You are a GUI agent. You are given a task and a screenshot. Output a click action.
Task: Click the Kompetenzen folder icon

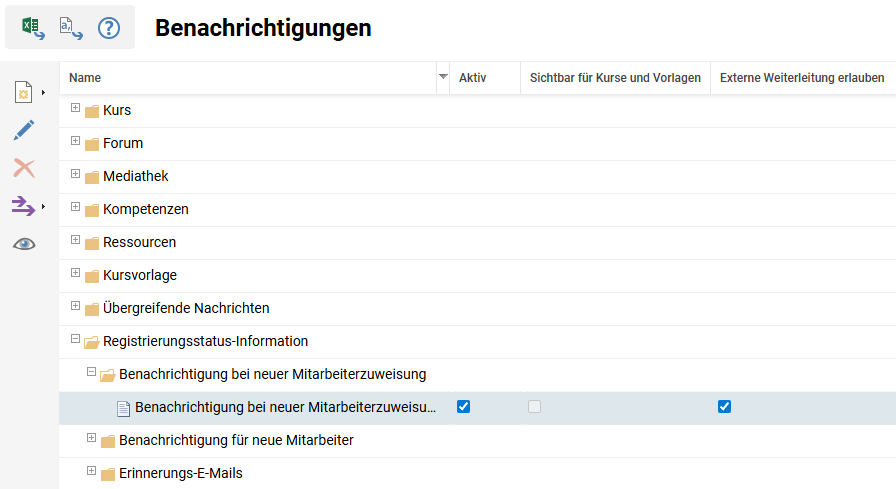92,211
